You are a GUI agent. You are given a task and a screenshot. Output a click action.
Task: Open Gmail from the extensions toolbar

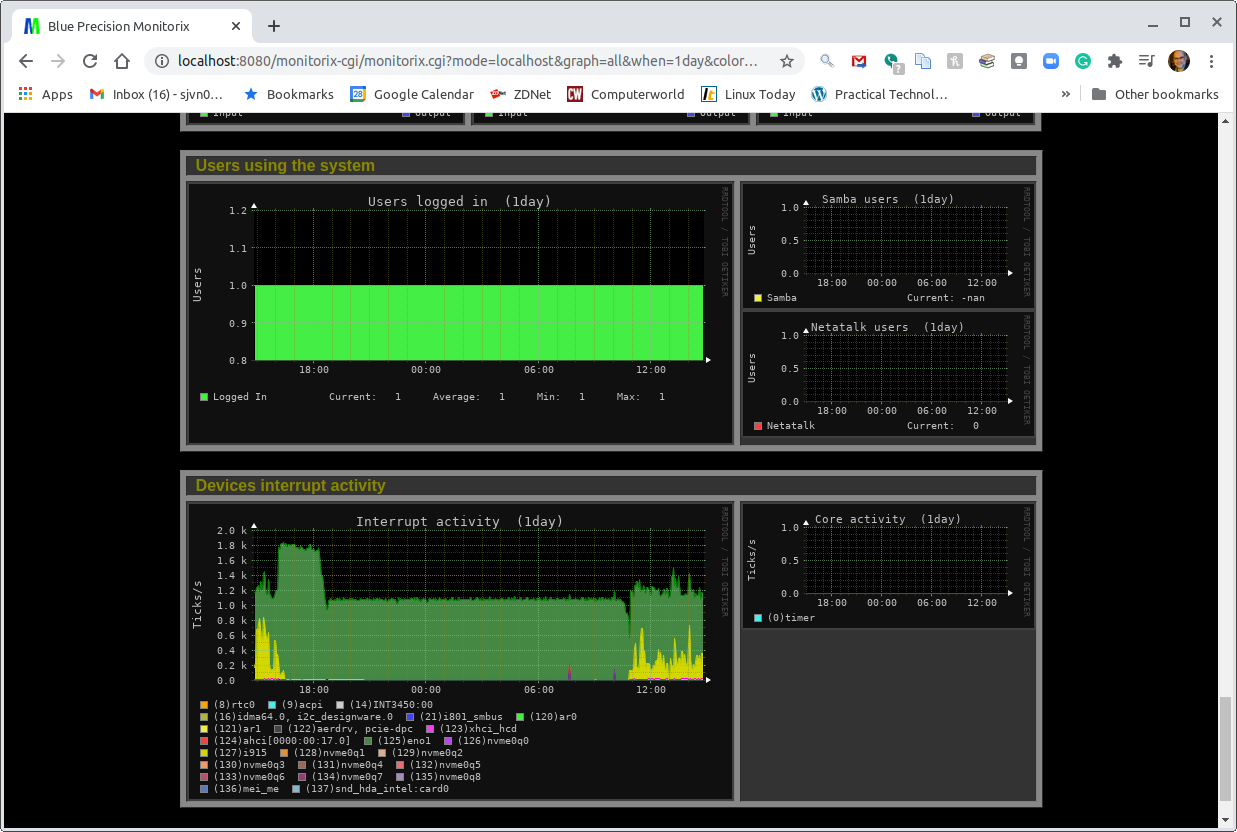pos(858,61)
